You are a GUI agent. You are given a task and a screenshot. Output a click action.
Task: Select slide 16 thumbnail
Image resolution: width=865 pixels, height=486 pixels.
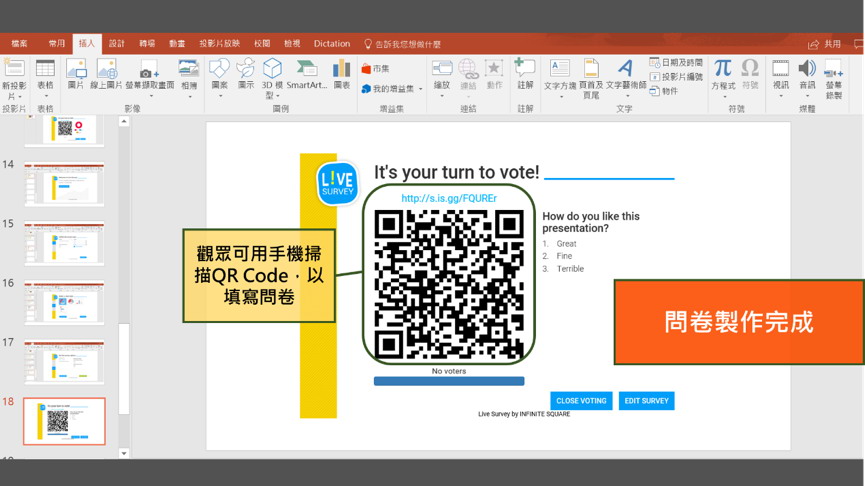(x=64, y=302)
